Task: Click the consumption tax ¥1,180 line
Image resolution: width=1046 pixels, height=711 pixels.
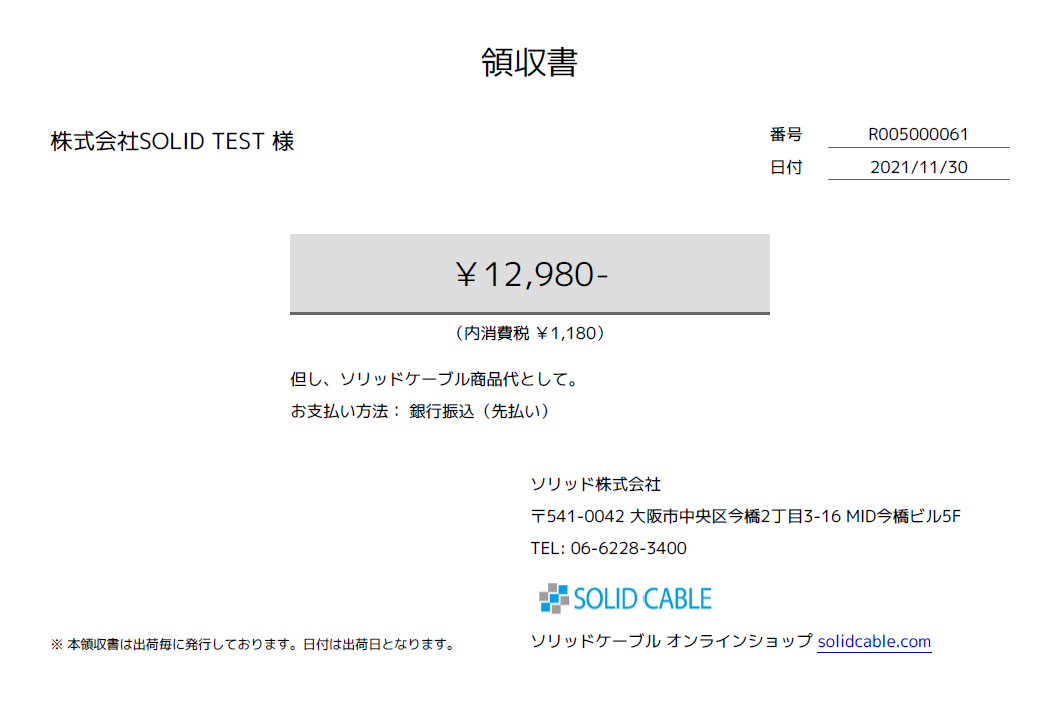Action: [x=530, y=333]
